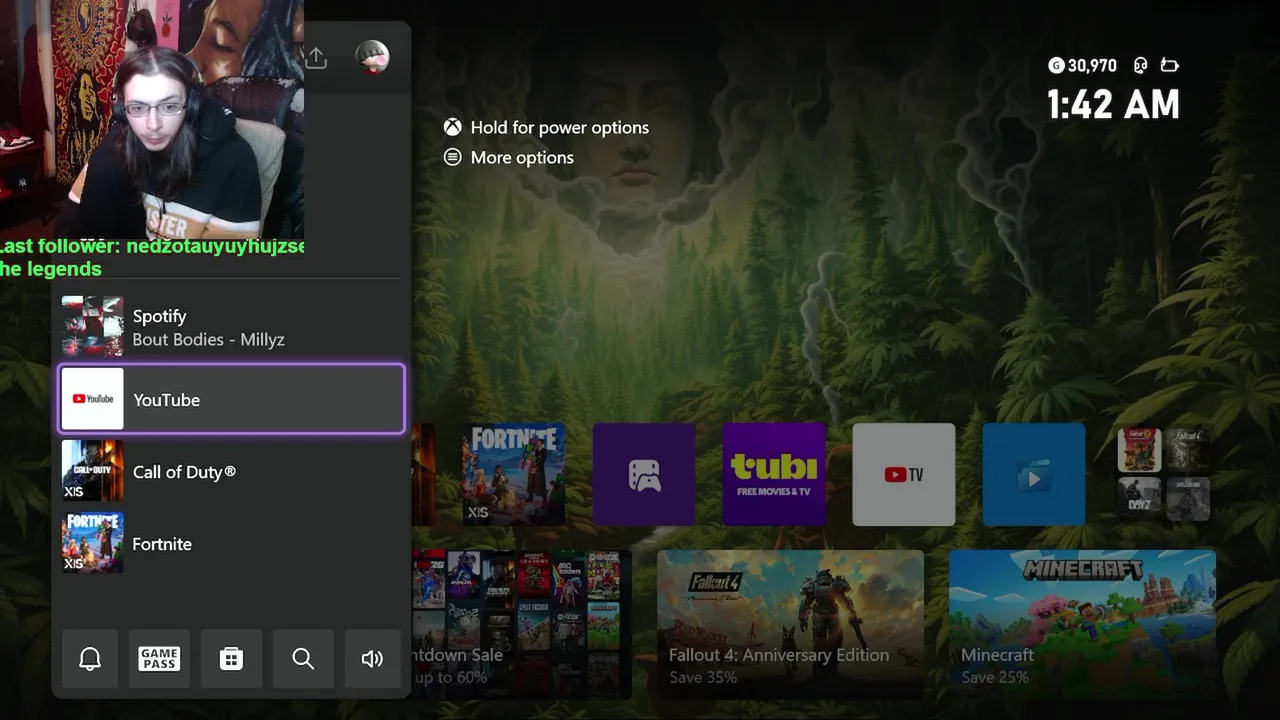1280x720 pixels.
Task: Select the YouTube entry in guide
Action: pos(232,399)
